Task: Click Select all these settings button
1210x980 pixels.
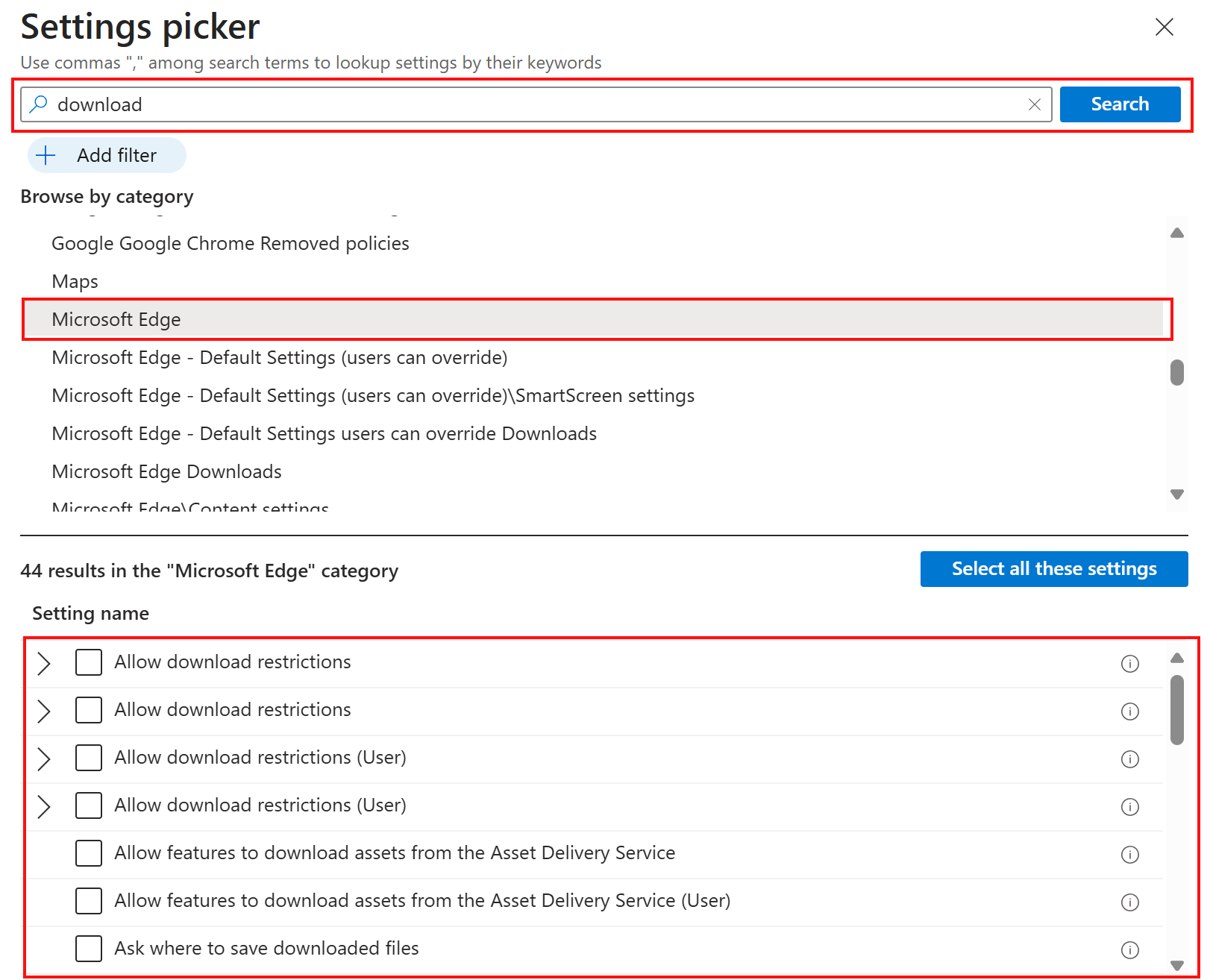Action: (1054, 569)
